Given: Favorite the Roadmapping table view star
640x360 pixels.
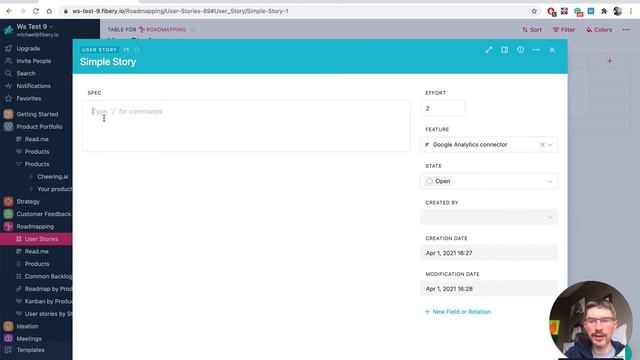Looking at the screenshot, I should click(x=193, y=29).
